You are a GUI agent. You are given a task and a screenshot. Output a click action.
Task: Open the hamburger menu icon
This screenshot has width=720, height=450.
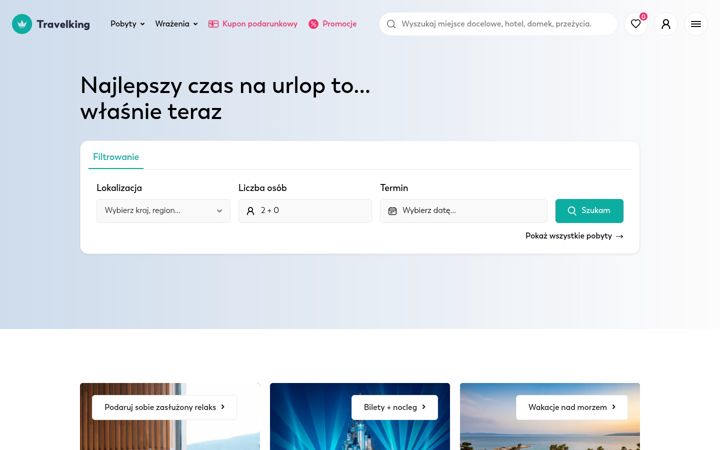[x=696, y=24]
